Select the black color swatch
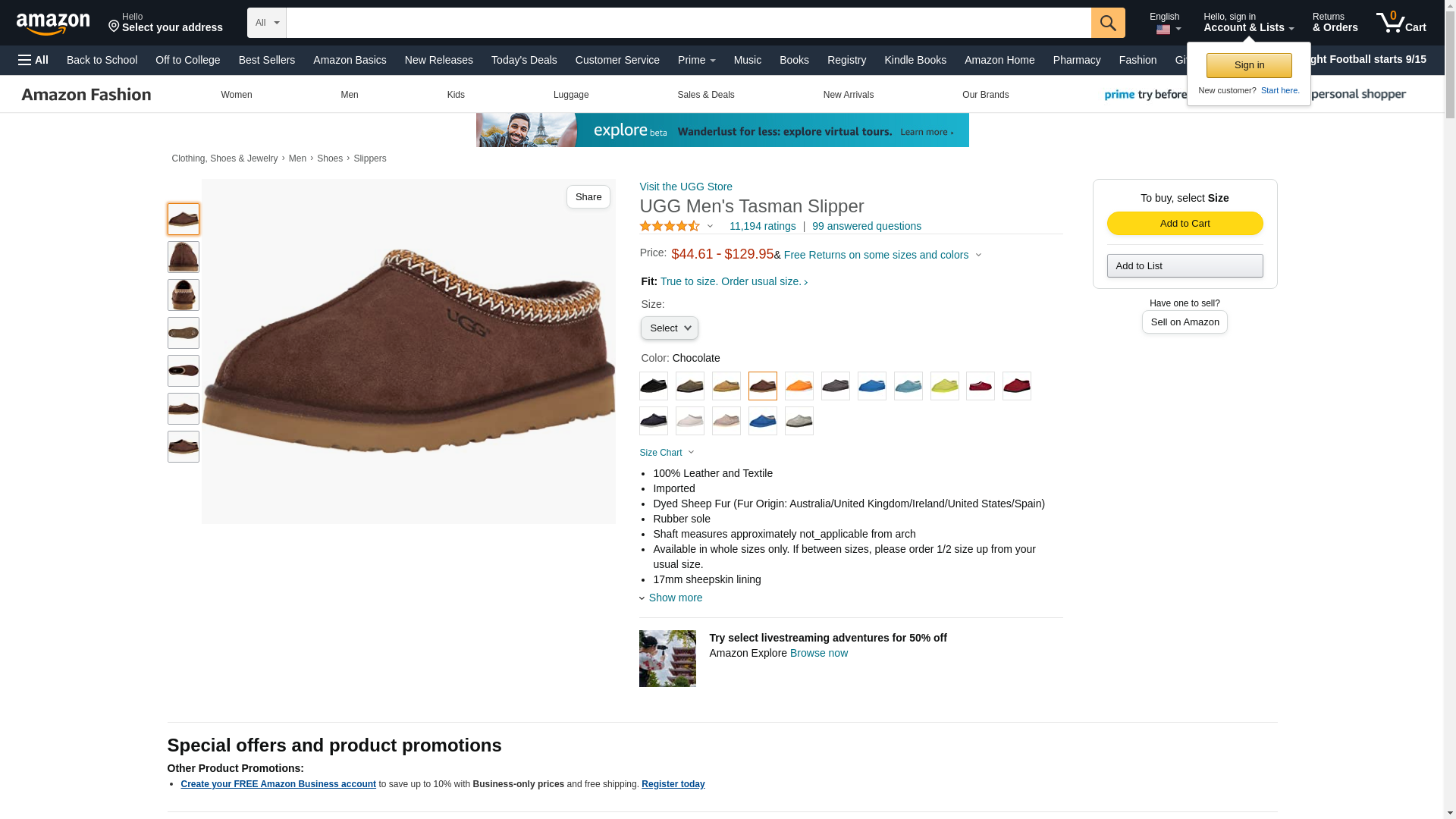 654,386
